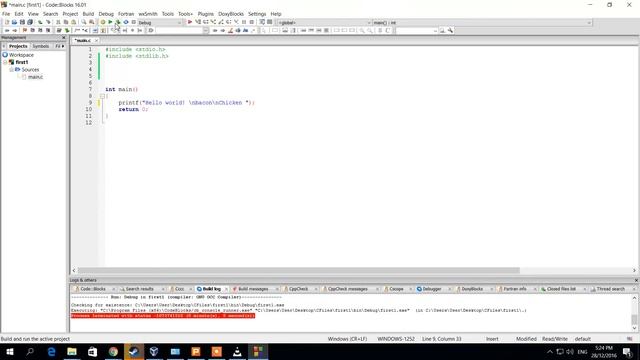Click the Line 9, Column 33 status
Image resolution: width=640 pixels, height=360 pixels.
[442, 339]
